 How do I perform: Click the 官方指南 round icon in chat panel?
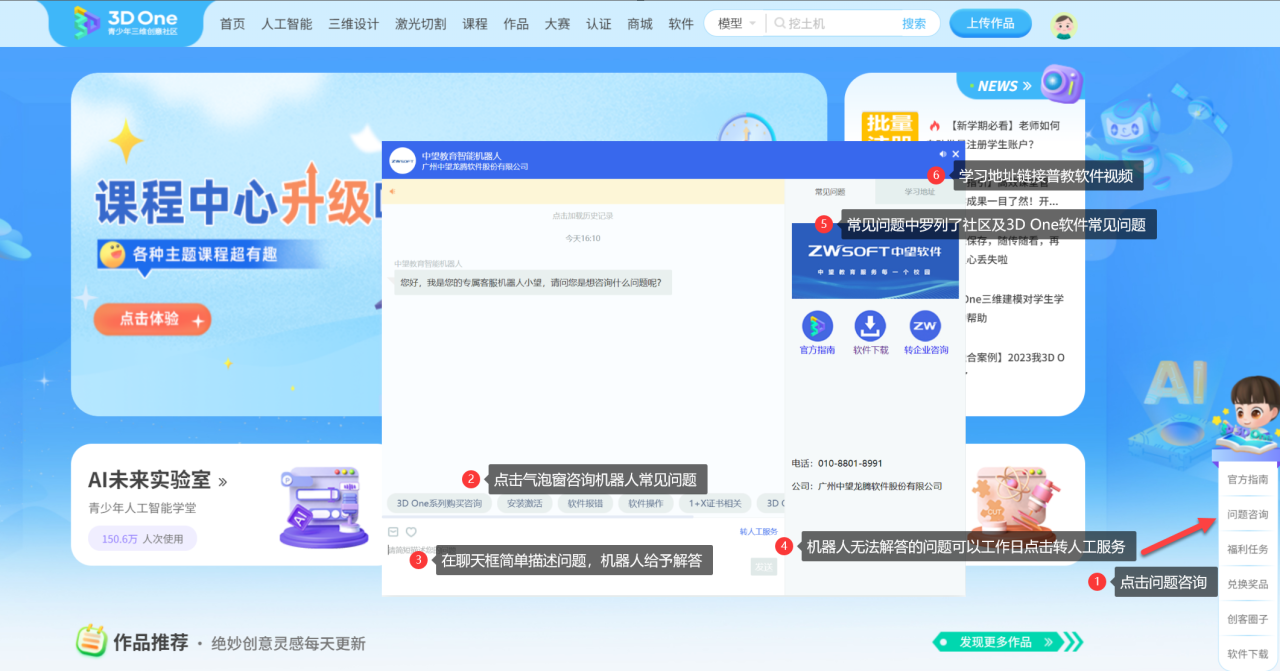tap(817, 326)
